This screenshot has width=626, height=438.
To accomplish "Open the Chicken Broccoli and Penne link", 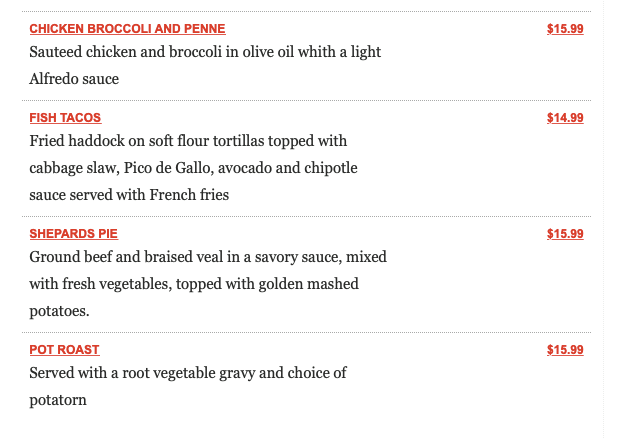I will 127,29.
